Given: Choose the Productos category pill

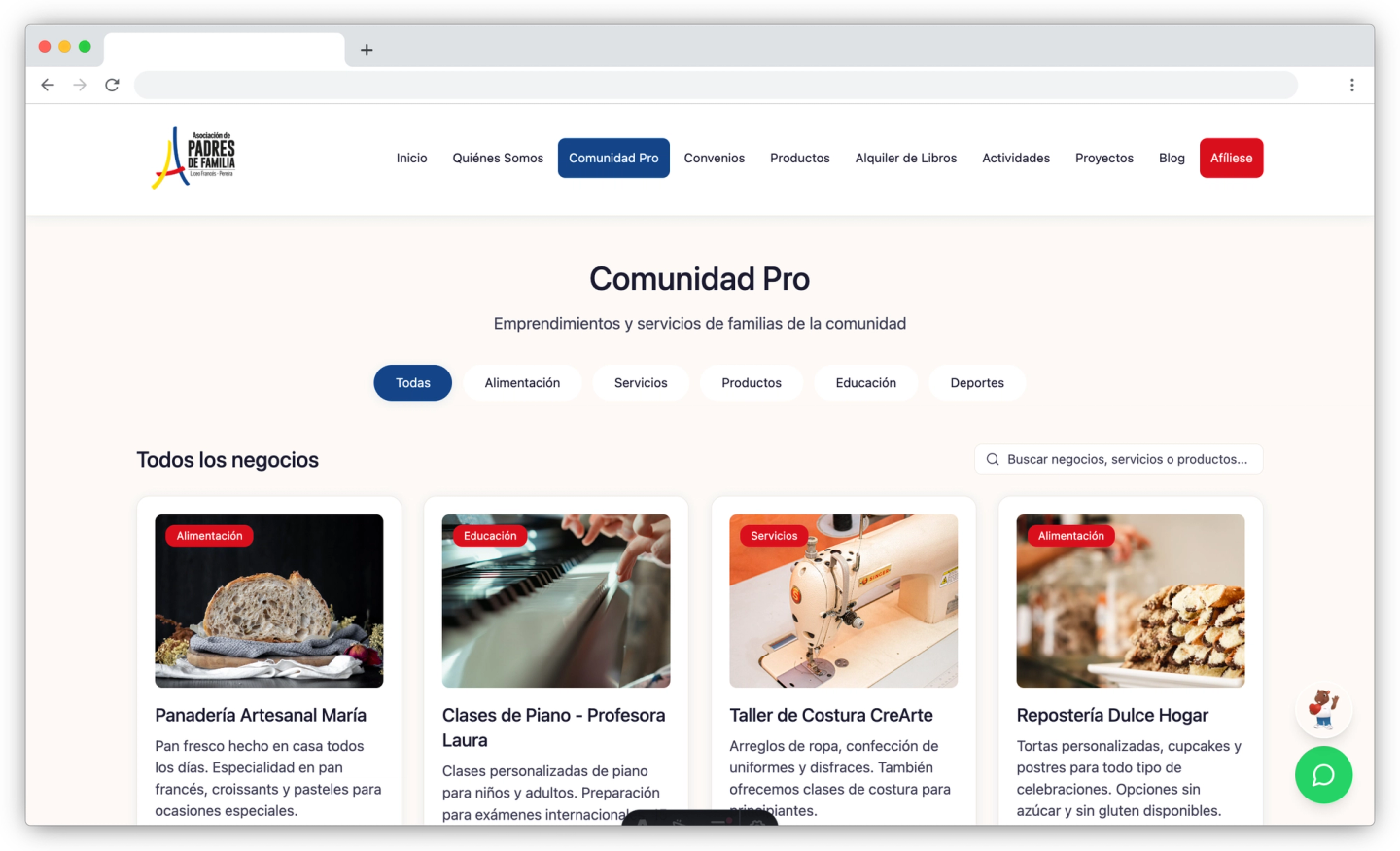Looking at the screenshot, I should tap(752, 383).
